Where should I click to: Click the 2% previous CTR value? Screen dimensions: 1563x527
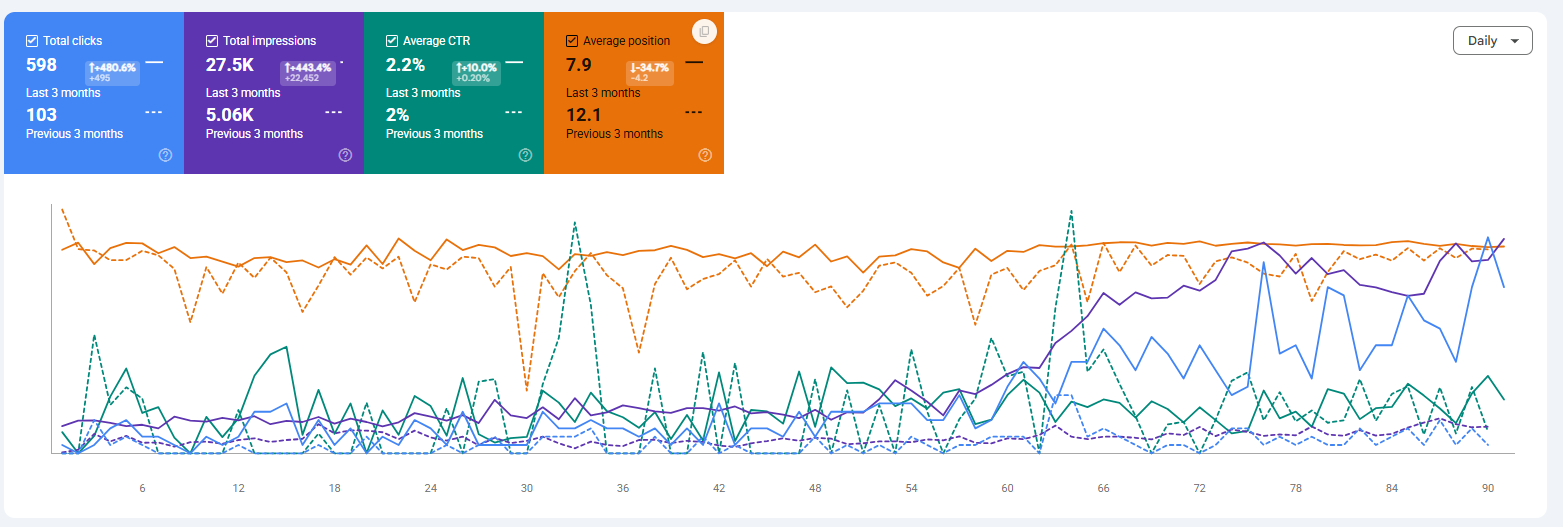pyautogui.click(x=398, y=114)
